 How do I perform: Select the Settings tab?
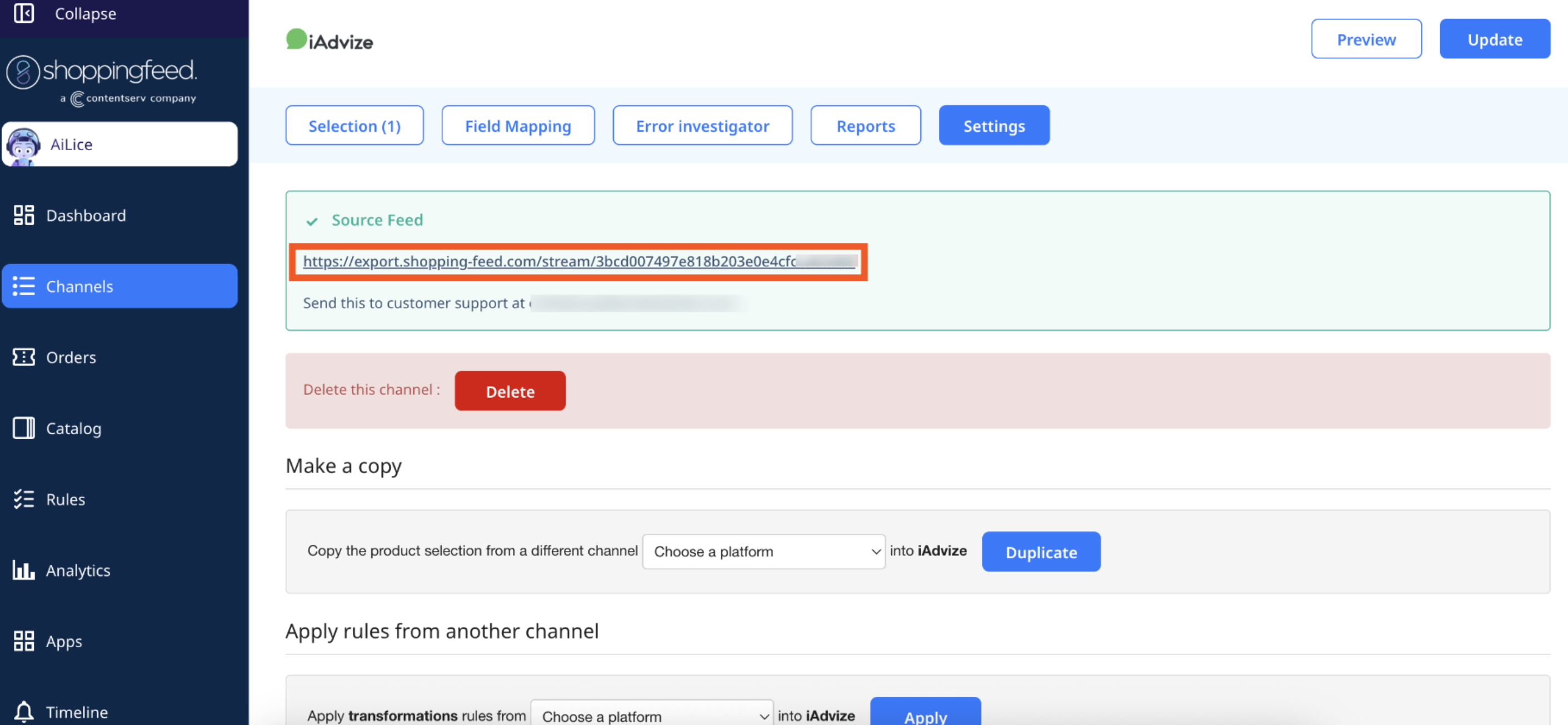994,126
